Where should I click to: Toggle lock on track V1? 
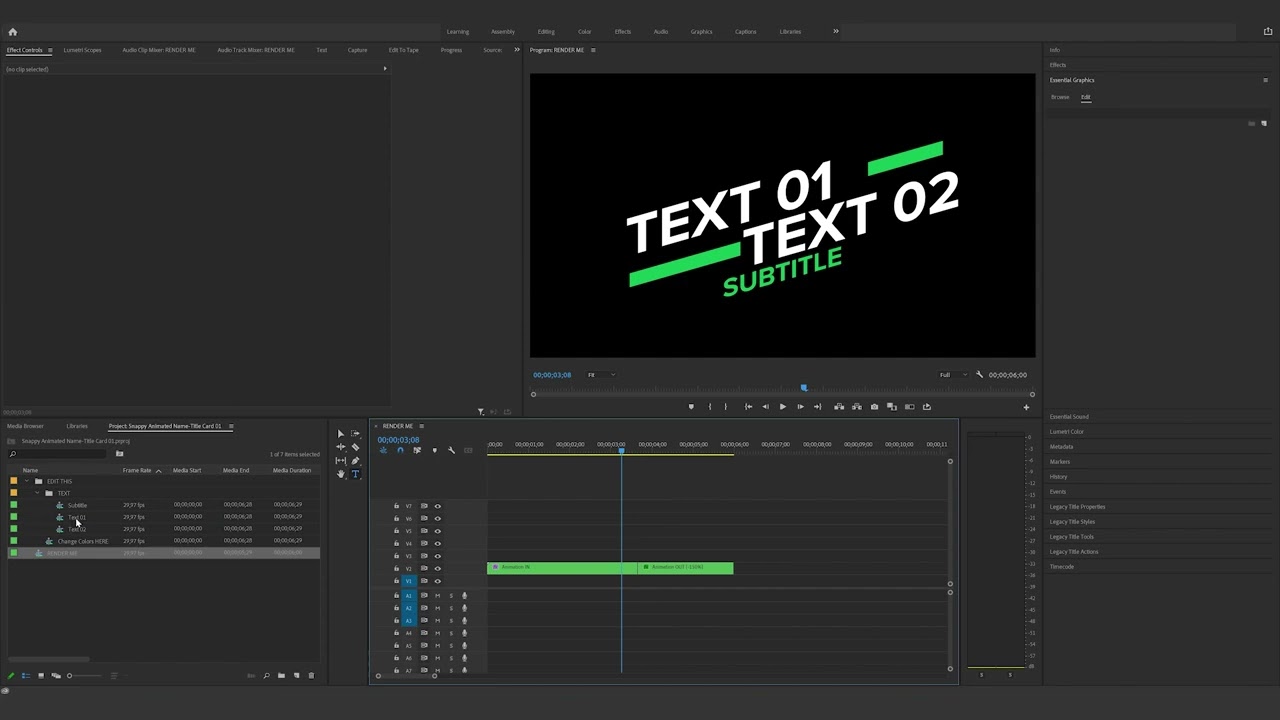pyautogui.click(x=396, y=581)
